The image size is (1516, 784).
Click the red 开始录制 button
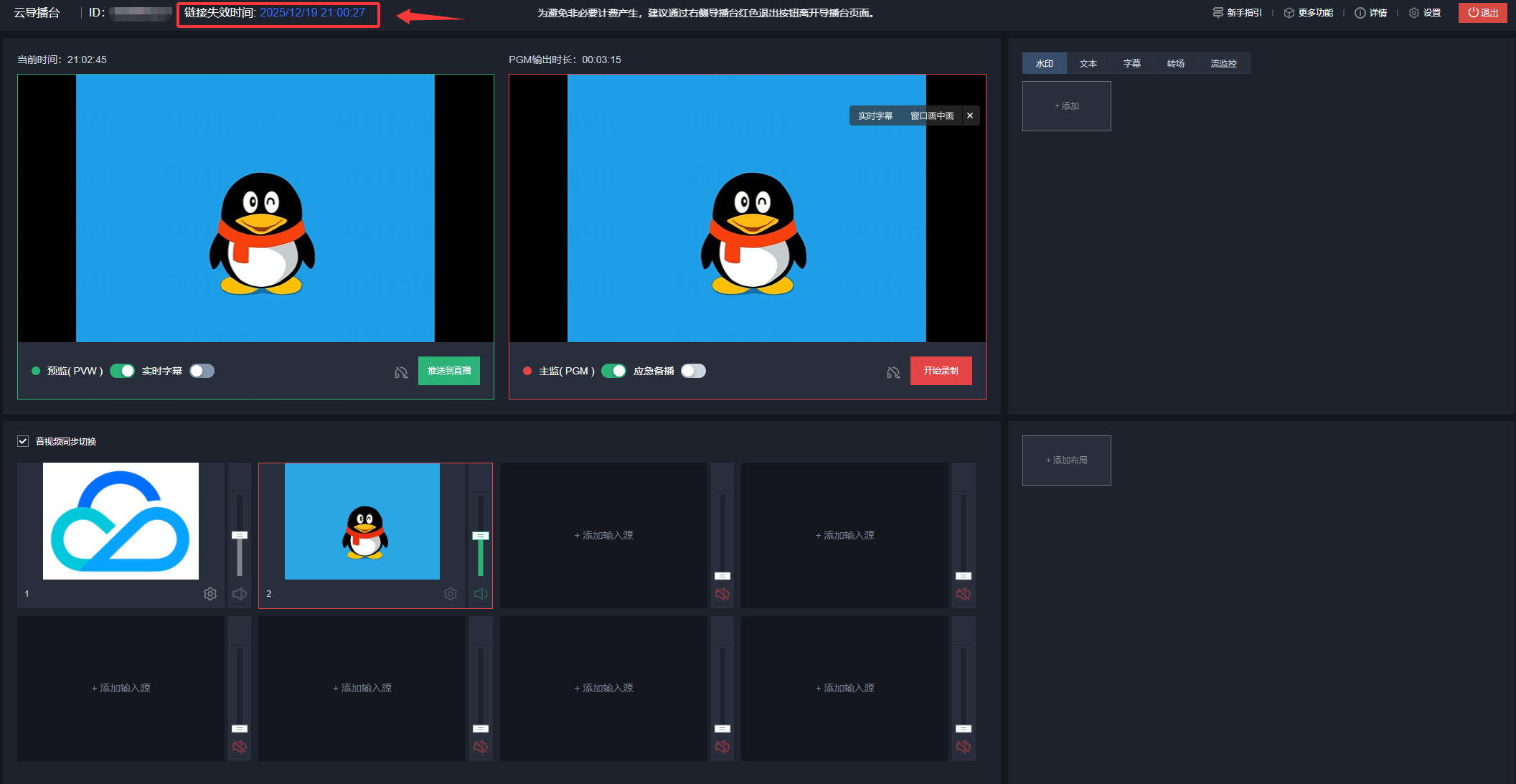pyautogui.click(x=941, y=371)
